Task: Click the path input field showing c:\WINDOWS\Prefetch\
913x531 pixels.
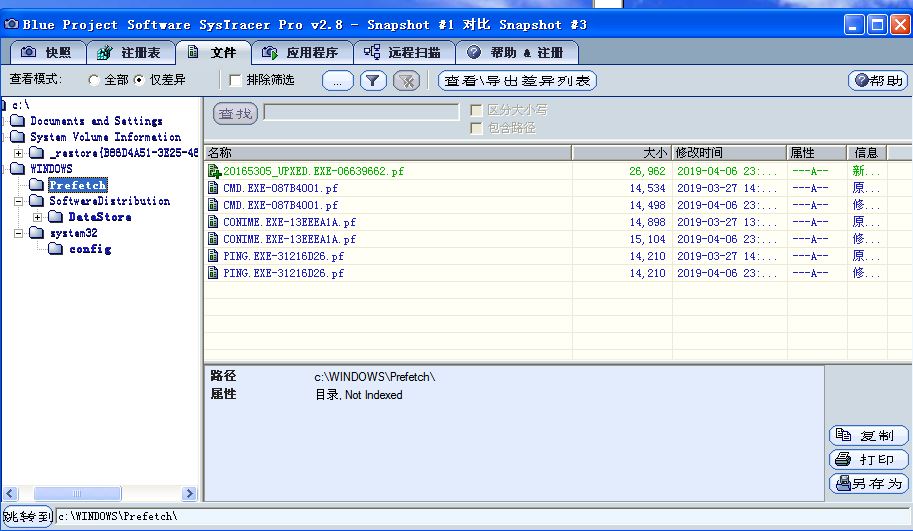Action: [x=483, y=516]
